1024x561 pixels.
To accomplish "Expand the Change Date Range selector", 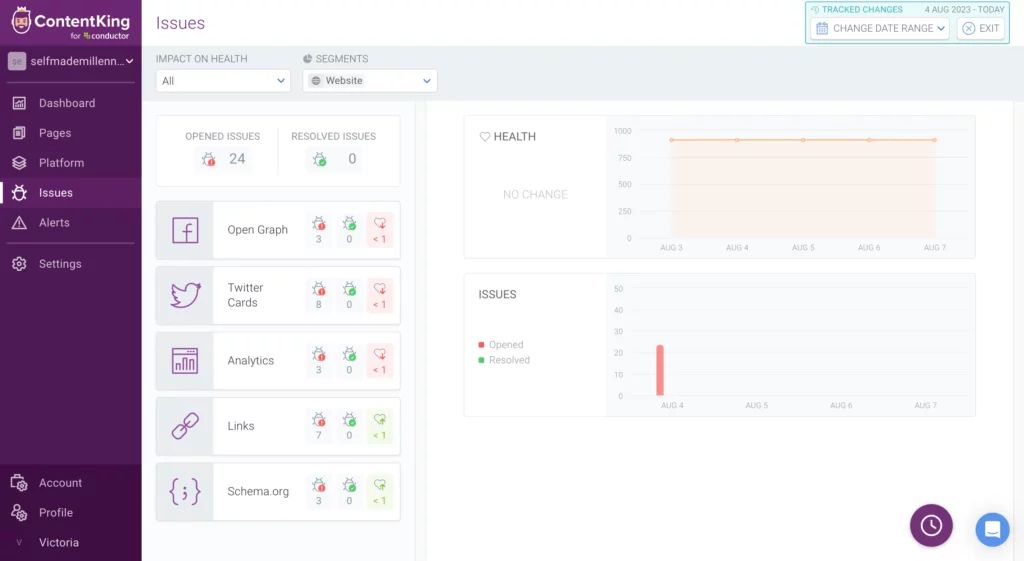I will pos(880,28).
